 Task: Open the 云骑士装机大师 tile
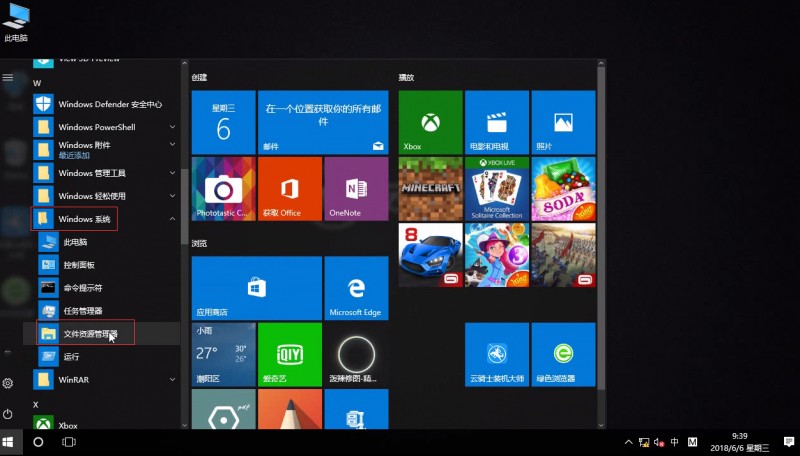coord(496,354)
